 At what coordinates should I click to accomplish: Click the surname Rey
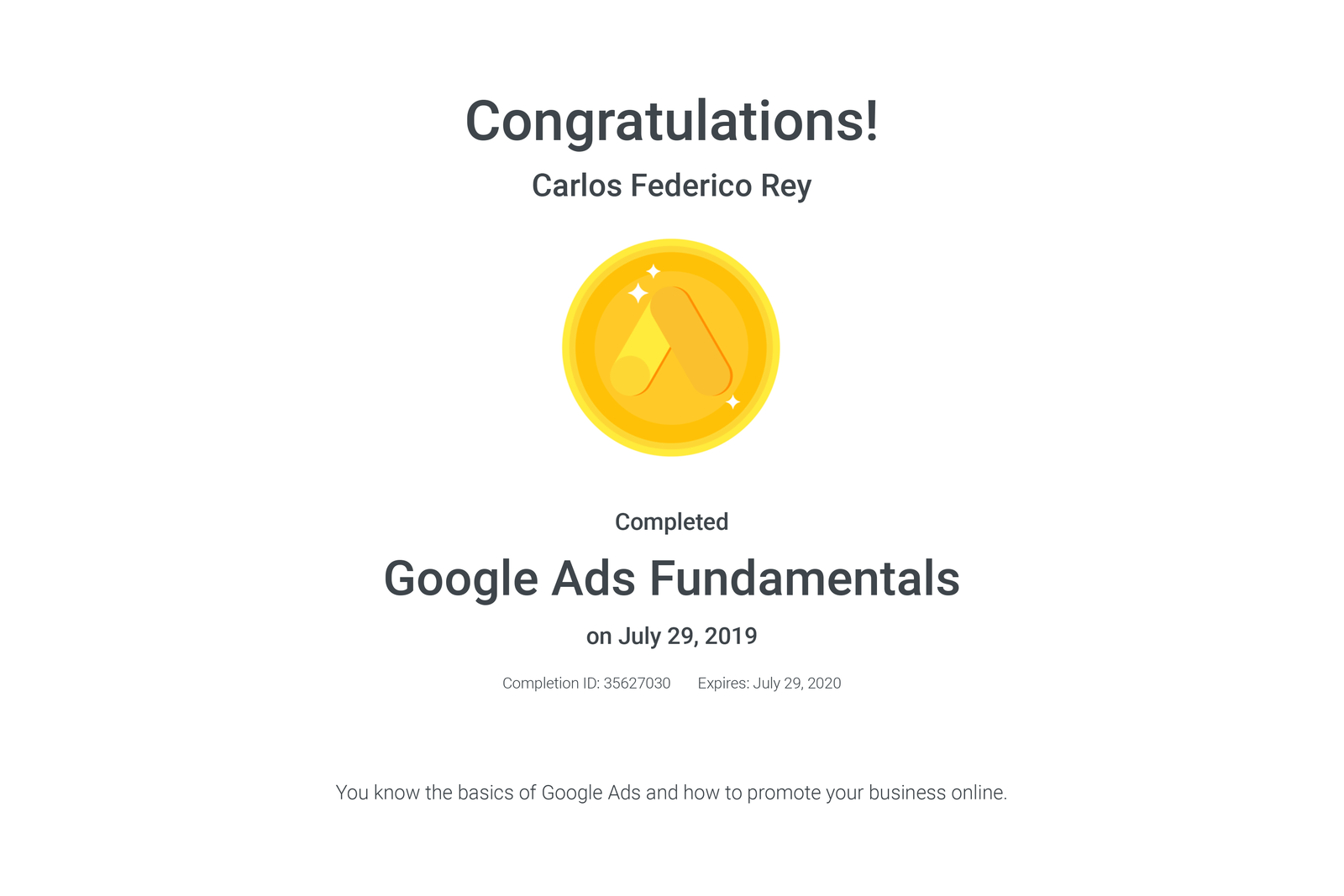pyautogui.click(x=786, y=187)
